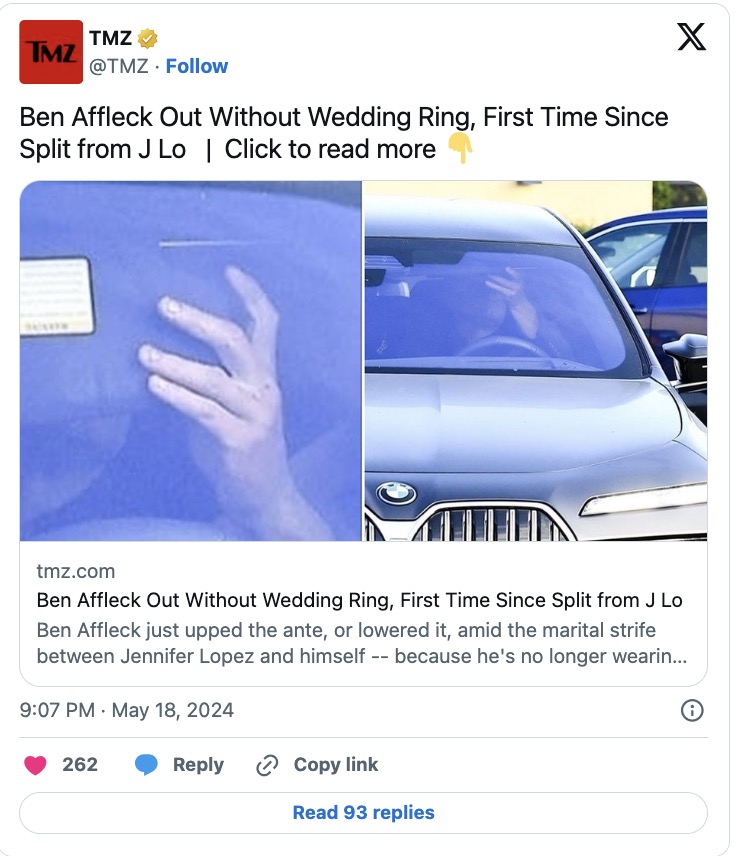Screen dimensions: 738x856
Task: Click the blue reply speech bubble icon
Action: pyautogui.click(x=146, y=765)
